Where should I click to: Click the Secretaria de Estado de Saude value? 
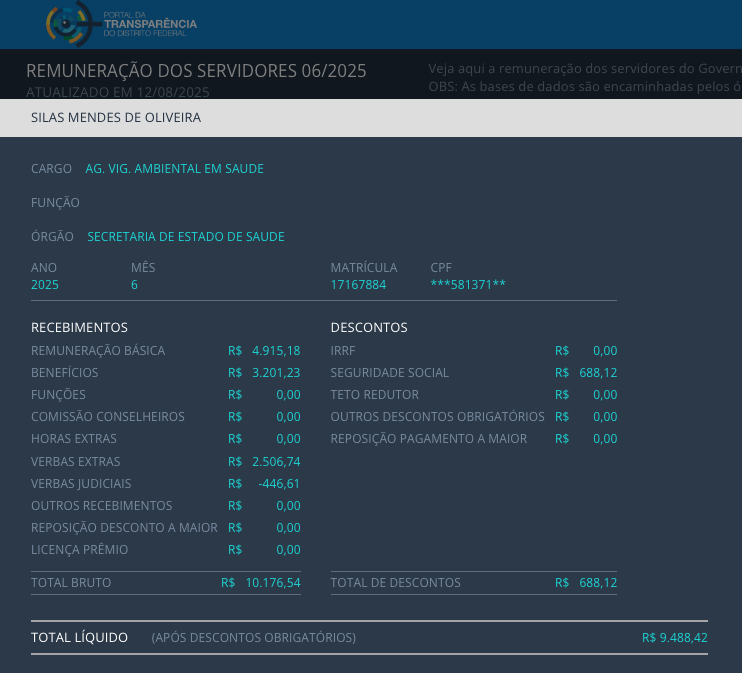(x=186, y=237)
